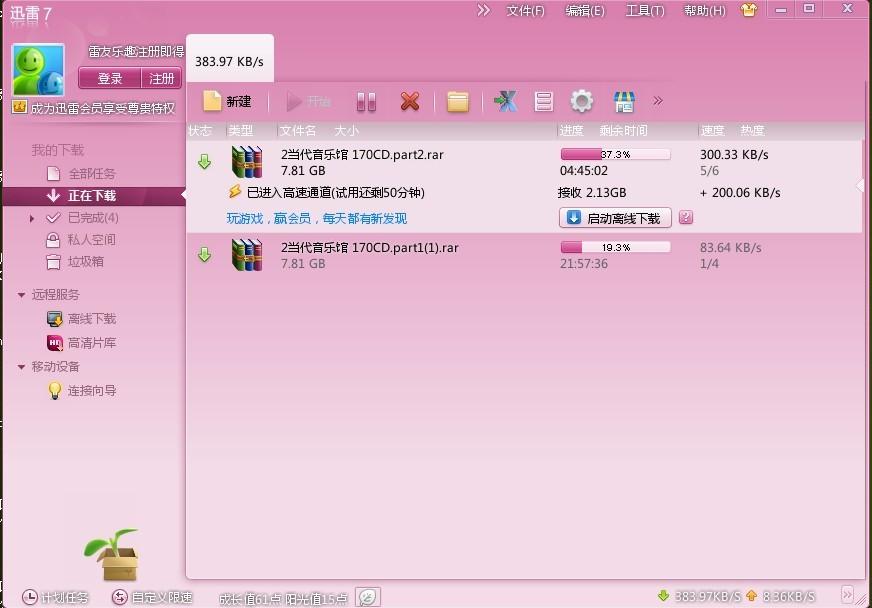
Task: Select 正在下载 in the sidebar
Action: tap(92, 196)
